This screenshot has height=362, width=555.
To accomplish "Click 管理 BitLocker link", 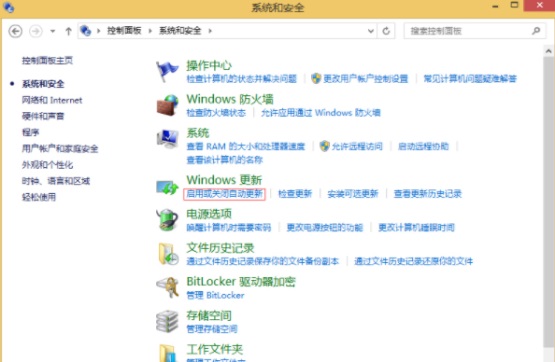I will tap(215, 295).
